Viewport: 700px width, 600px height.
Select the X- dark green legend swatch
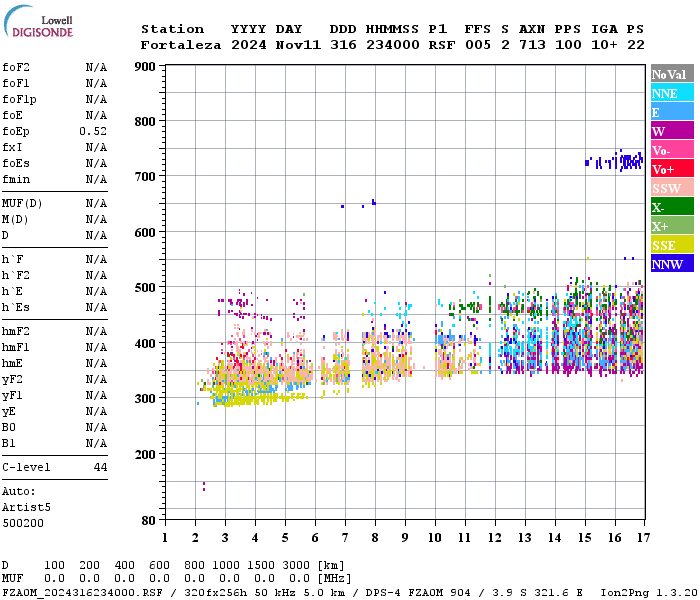click(x=672, y=207)
